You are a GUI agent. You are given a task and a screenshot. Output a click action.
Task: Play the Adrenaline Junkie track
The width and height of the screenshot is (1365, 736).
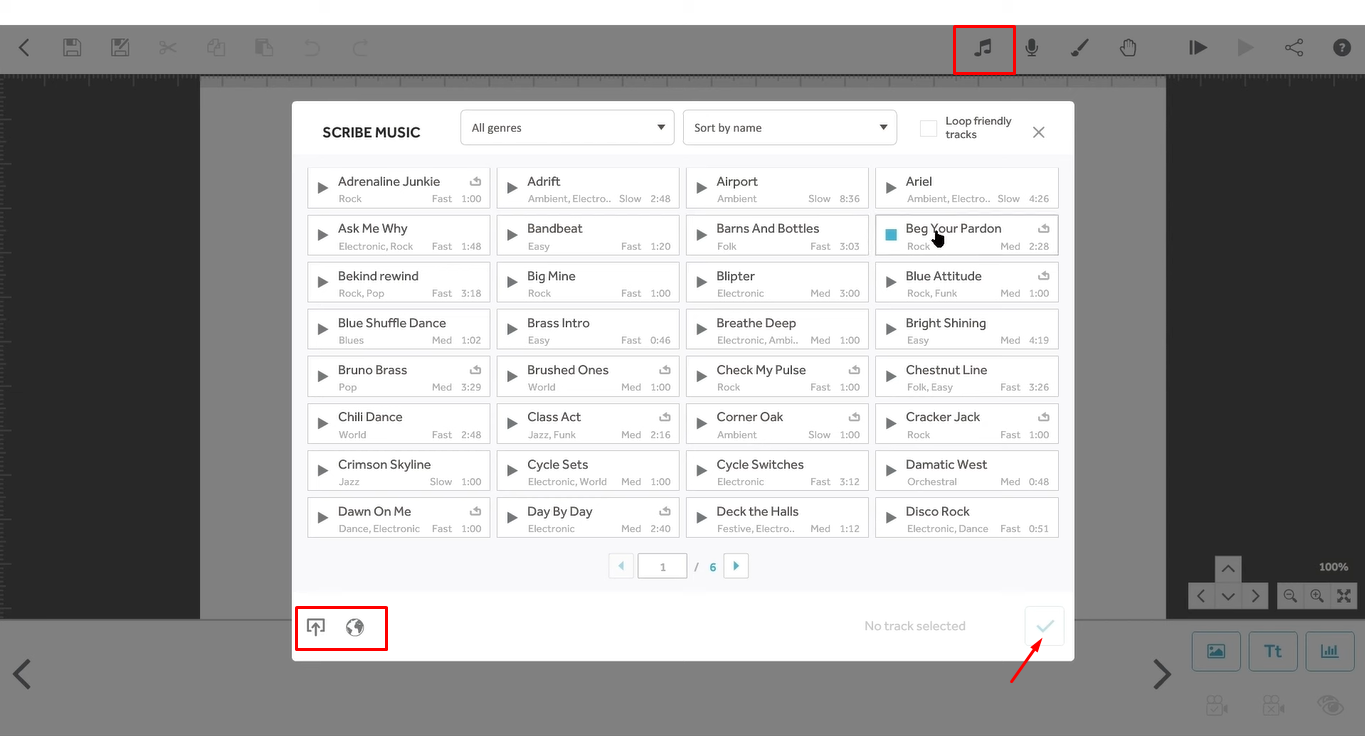point(323,188)
